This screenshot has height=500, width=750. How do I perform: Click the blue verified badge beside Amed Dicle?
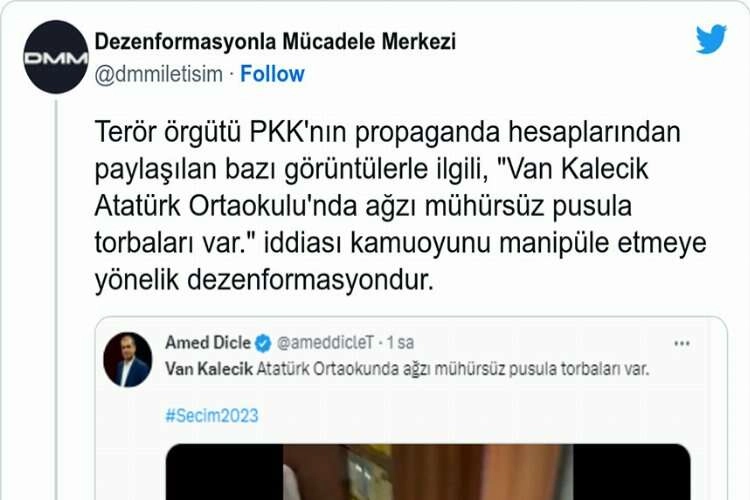(x=263, y=343)
